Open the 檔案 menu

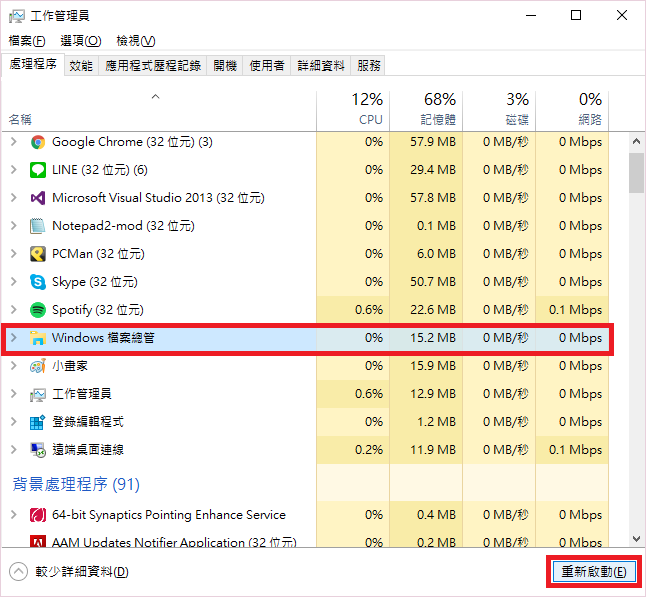[27, 41]
